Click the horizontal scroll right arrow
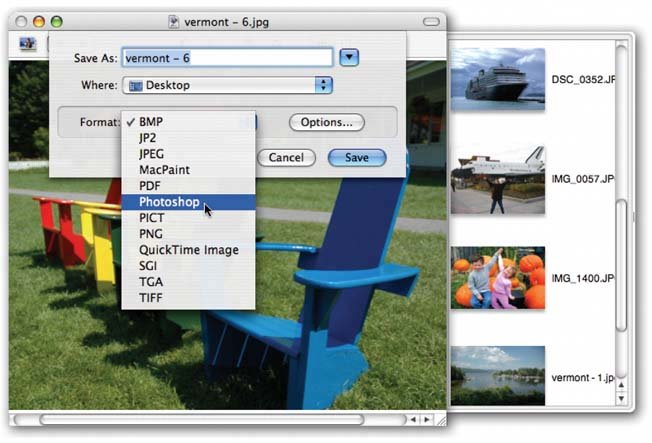This screenshot has height=443, width=652. pyautogui.click(x=427, y=419)
